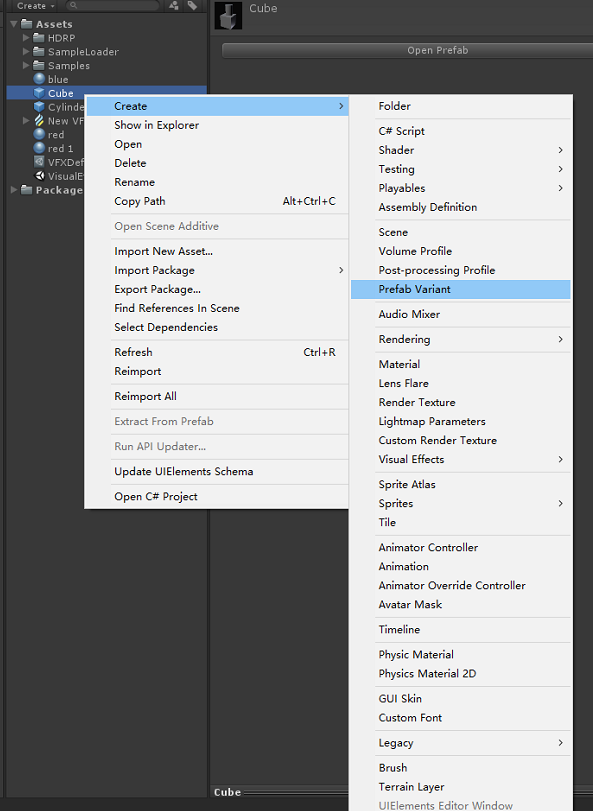Click the hierarchy filter icon next to the label icon
The image size is (593, 811).
[172, 5]
